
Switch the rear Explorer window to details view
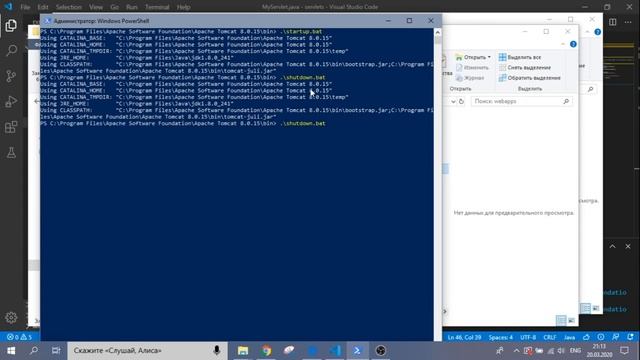coord(586,308)
